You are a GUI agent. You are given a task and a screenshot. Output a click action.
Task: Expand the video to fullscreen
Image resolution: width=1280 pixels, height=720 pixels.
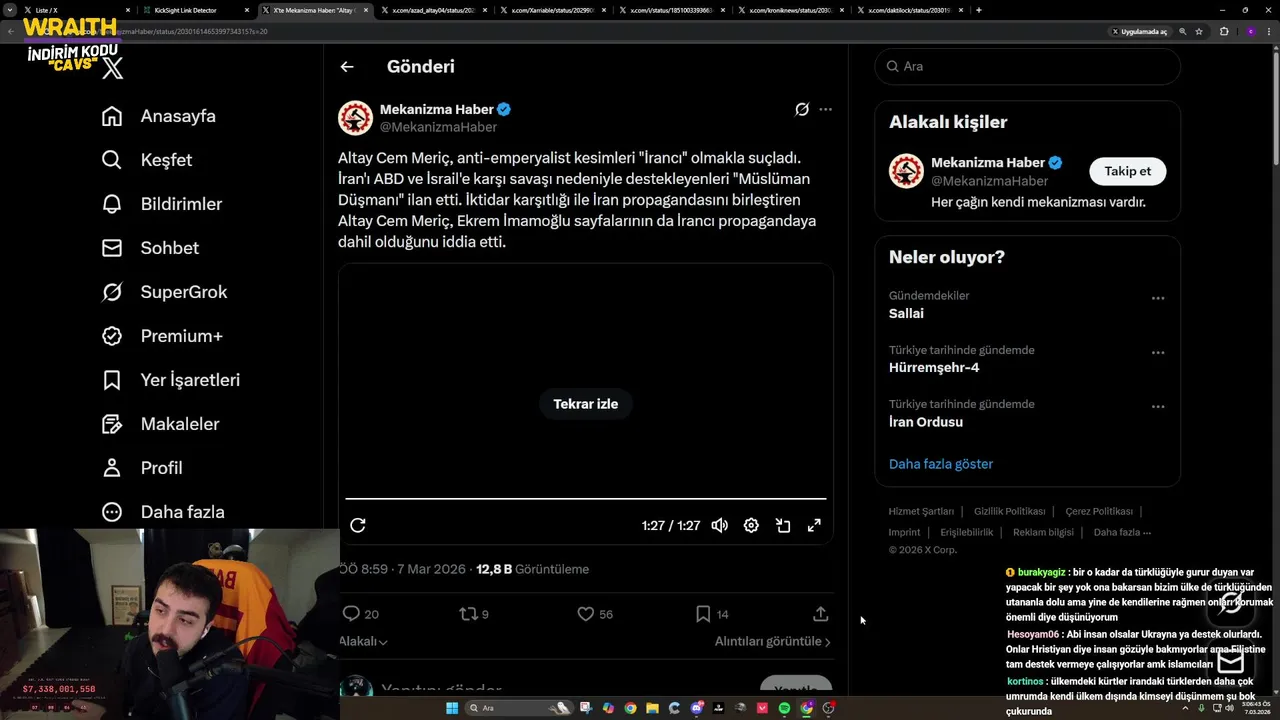pos(814,525)
